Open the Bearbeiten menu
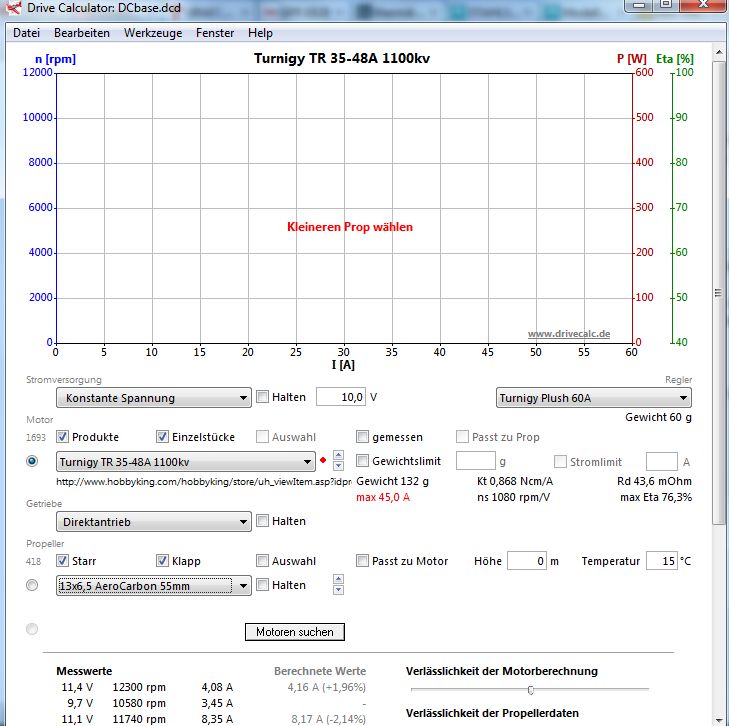 tap(82, 33)
